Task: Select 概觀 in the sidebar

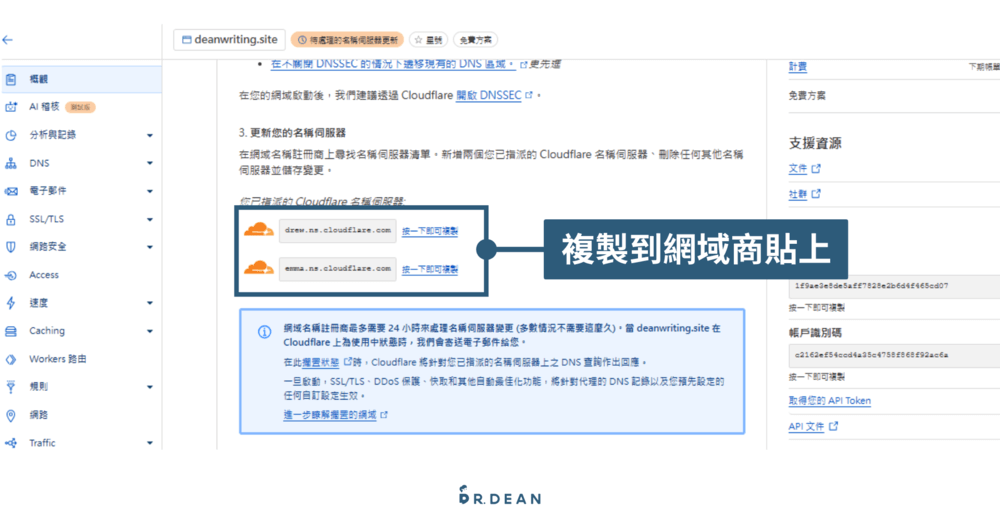Action: (x=81, y=79)
